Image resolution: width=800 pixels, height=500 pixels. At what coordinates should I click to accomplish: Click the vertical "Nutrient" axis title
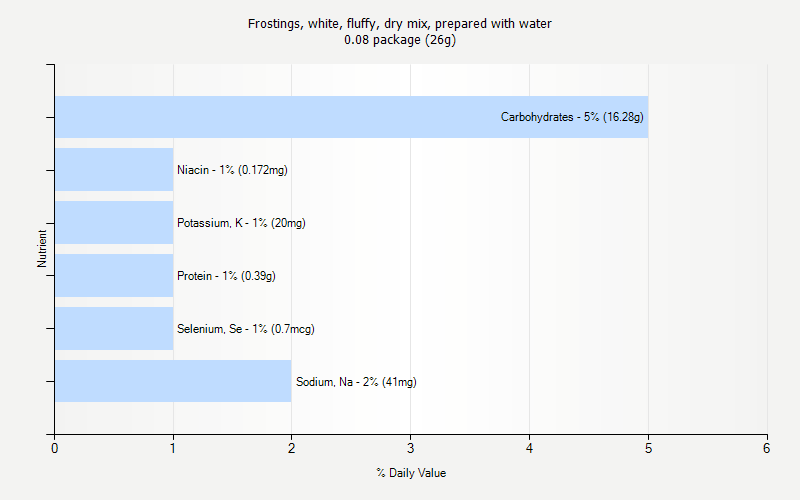pyautogui.click(x=42, y=249)
